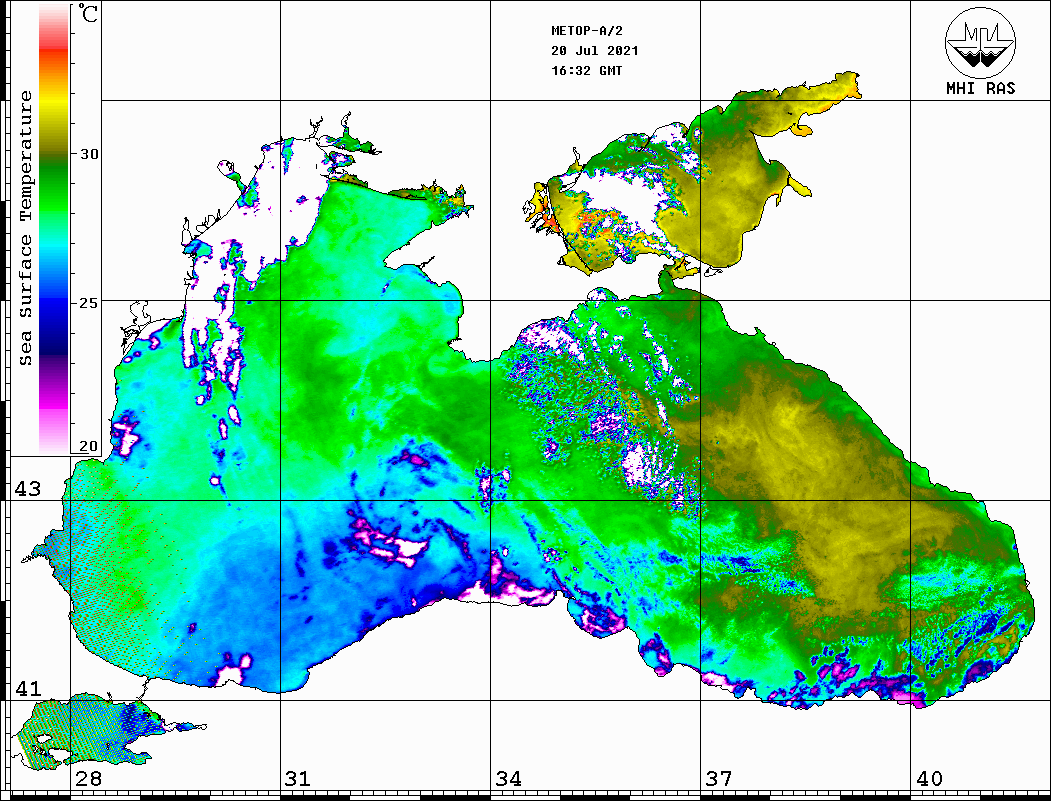Click longitude label '28'
The height and width of the screenshot is (801, 1051).
88,779
